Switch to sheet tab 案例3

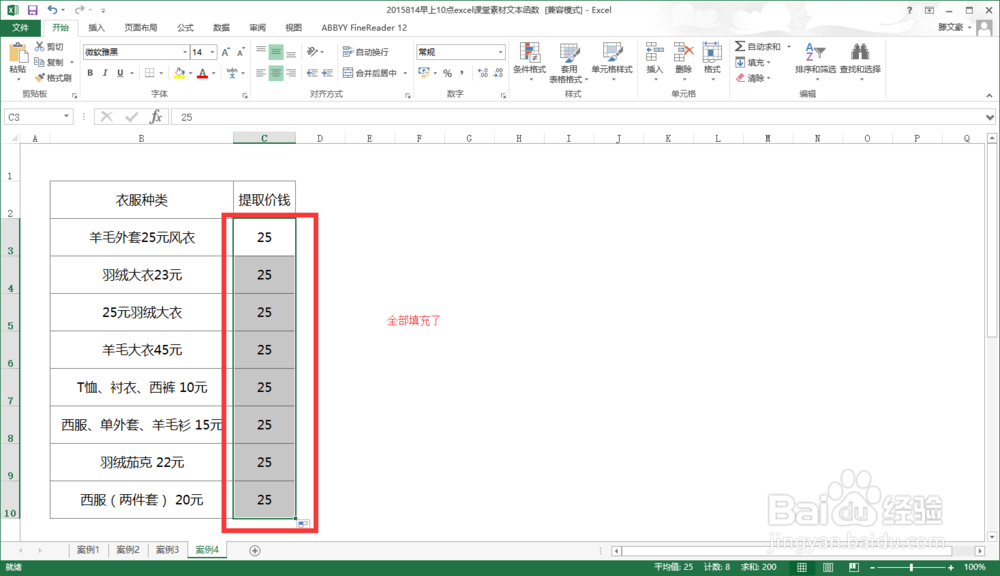pos(167,550)
